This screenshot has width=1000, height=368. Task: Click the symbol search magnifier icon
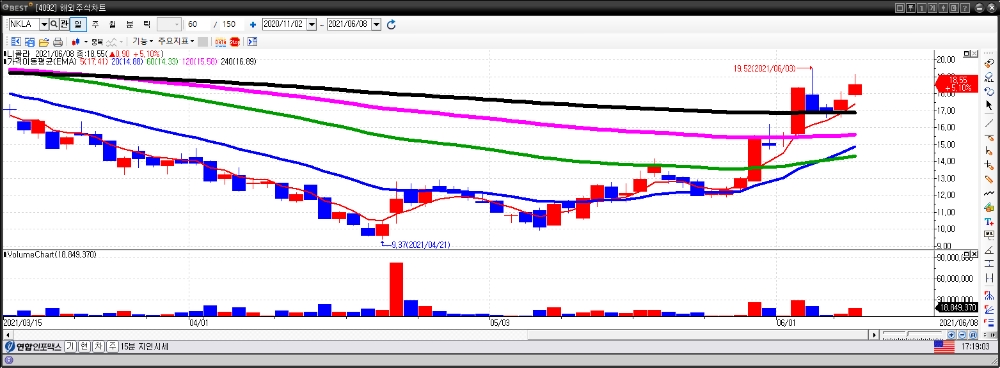tap(54, 24)
